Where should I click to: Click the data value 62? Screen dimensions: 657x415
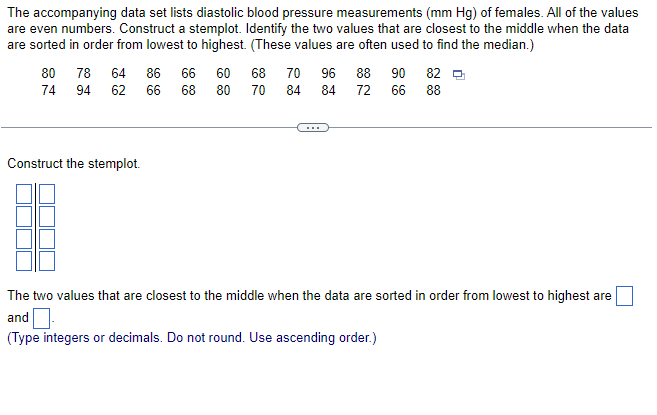pyautogui.click(x=118, y=90)
